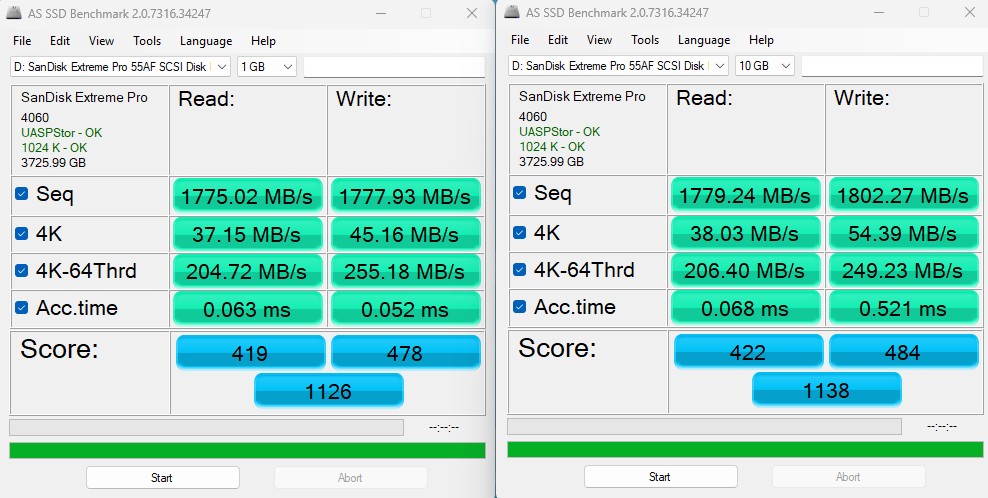Click gray progress bar in left window
Image resolution: width=988 pixels, height=498 pixels.
coord(207,427)
